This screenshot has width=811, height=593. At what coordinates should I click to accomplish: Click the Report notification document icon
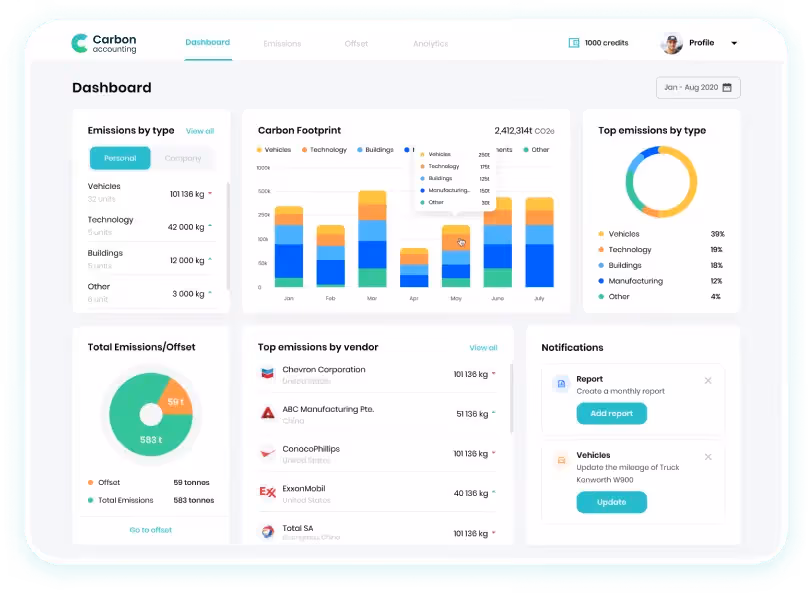(x=561, y=384)
